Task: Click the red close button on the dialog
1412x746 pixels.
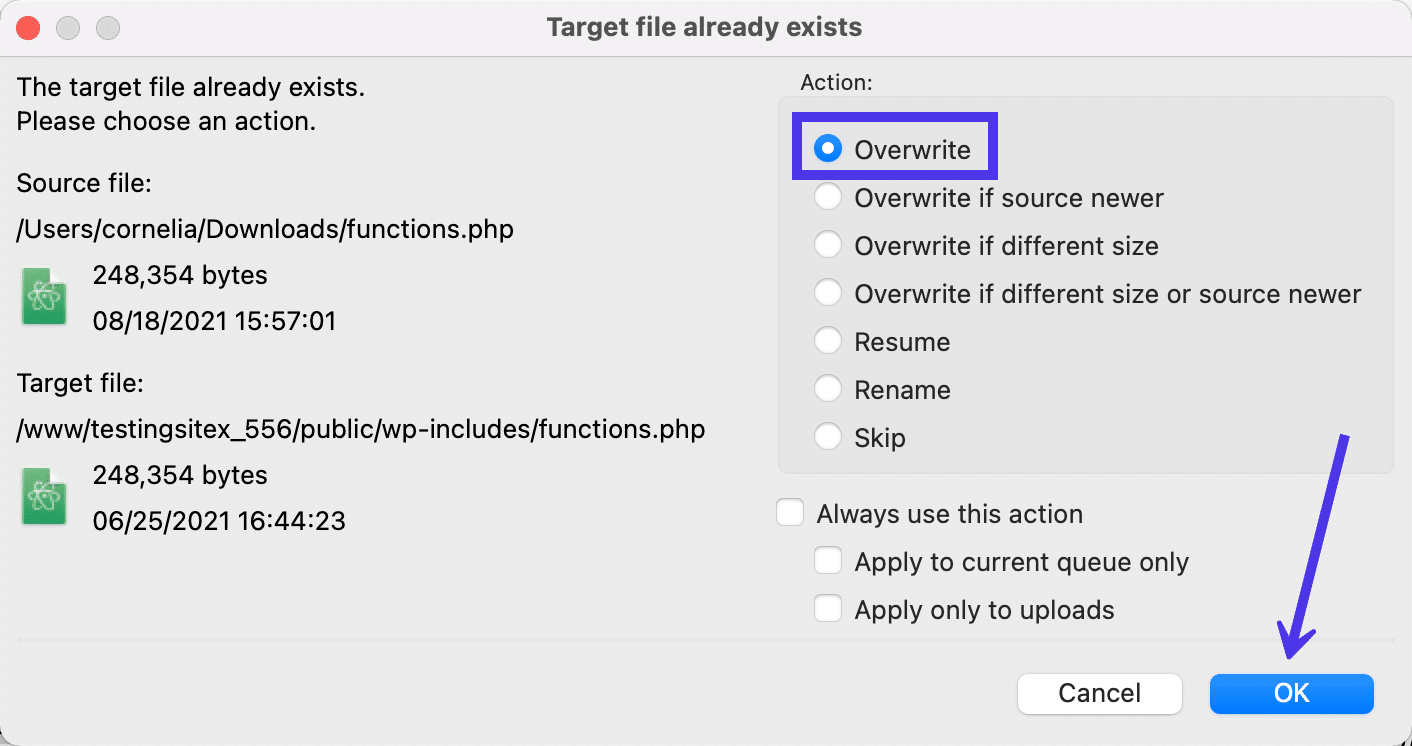Action: click(28, 27)
